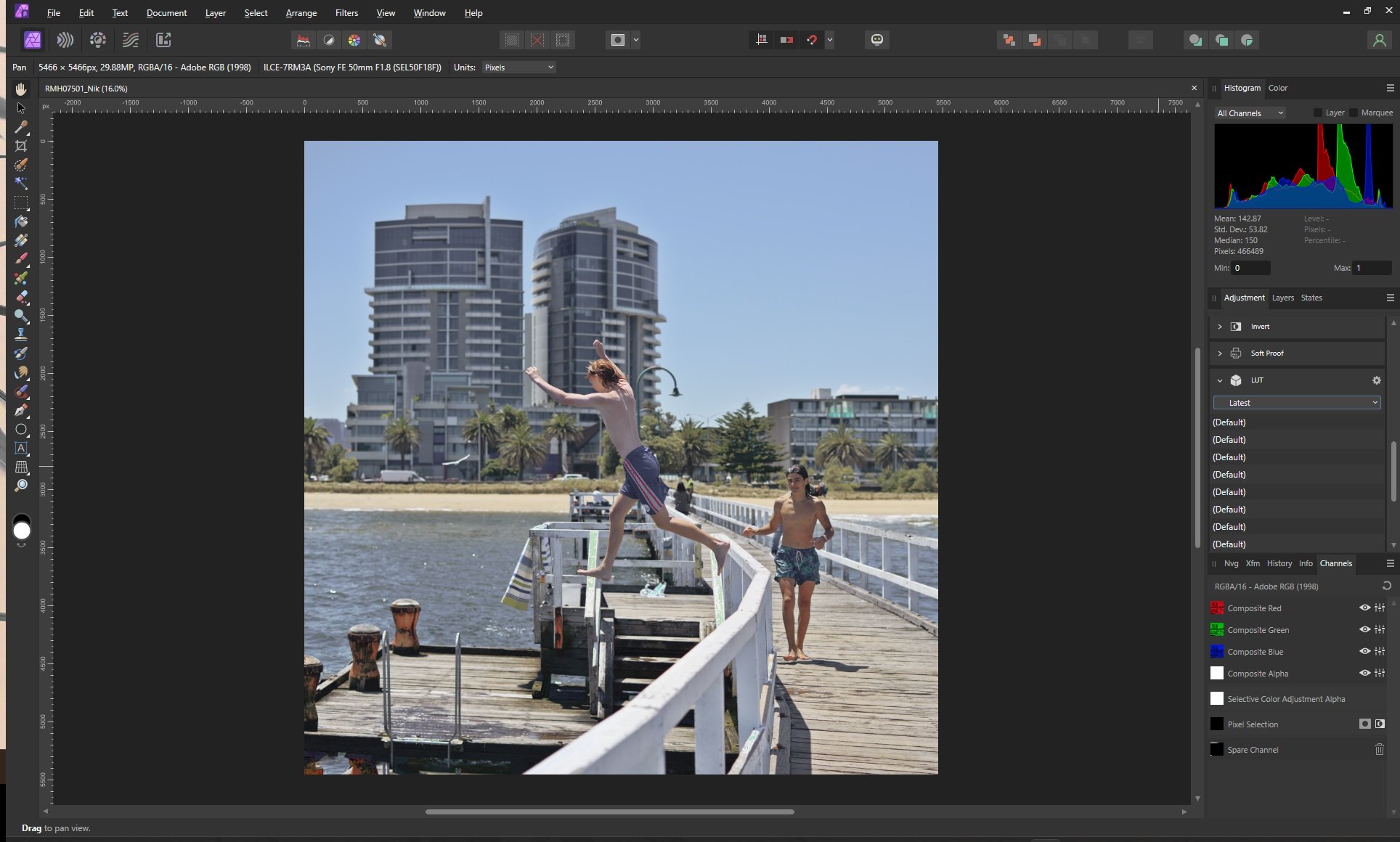The height and width of the screenshot is (842, 1400).
Task: Select the Move (arrow) tool
Action: pos(21,108)
